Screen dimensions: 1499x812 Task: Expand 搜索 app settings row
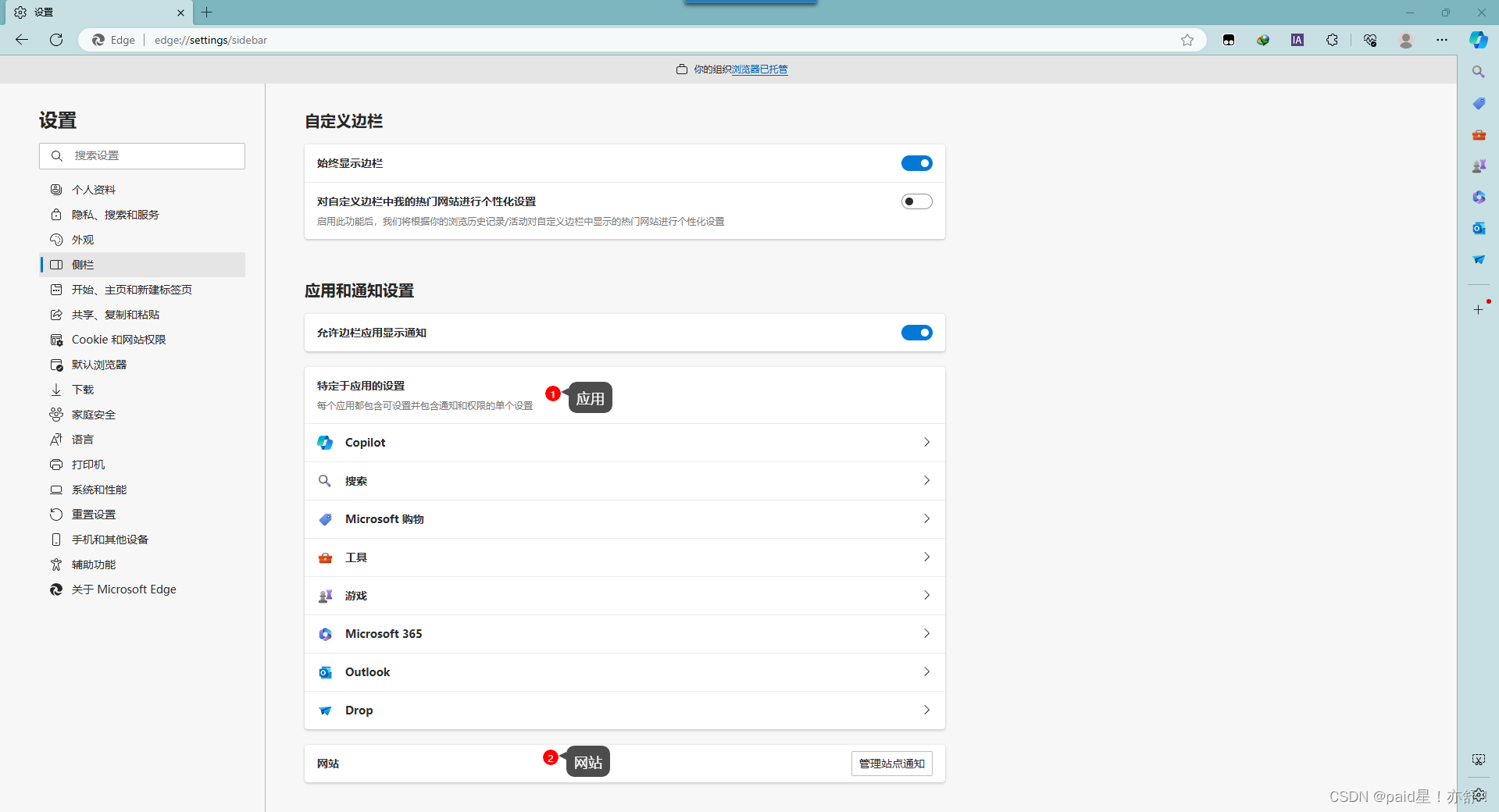click(x=625, y=481)
